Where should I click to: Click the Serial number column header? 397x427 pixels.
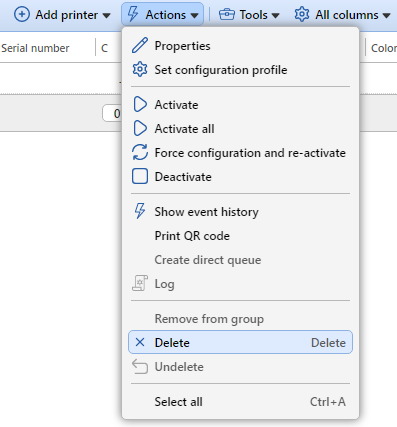35,48
